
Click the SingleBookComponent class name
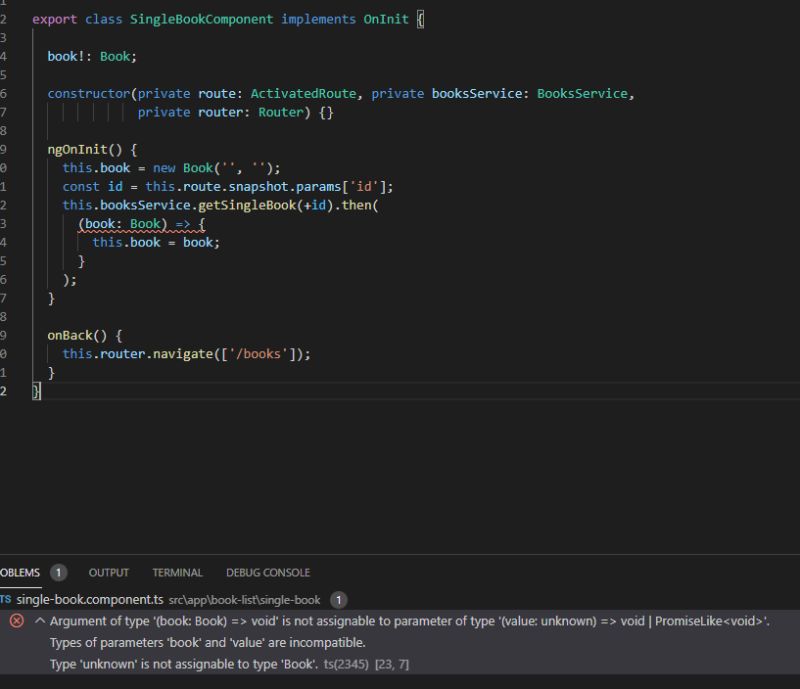202,18
